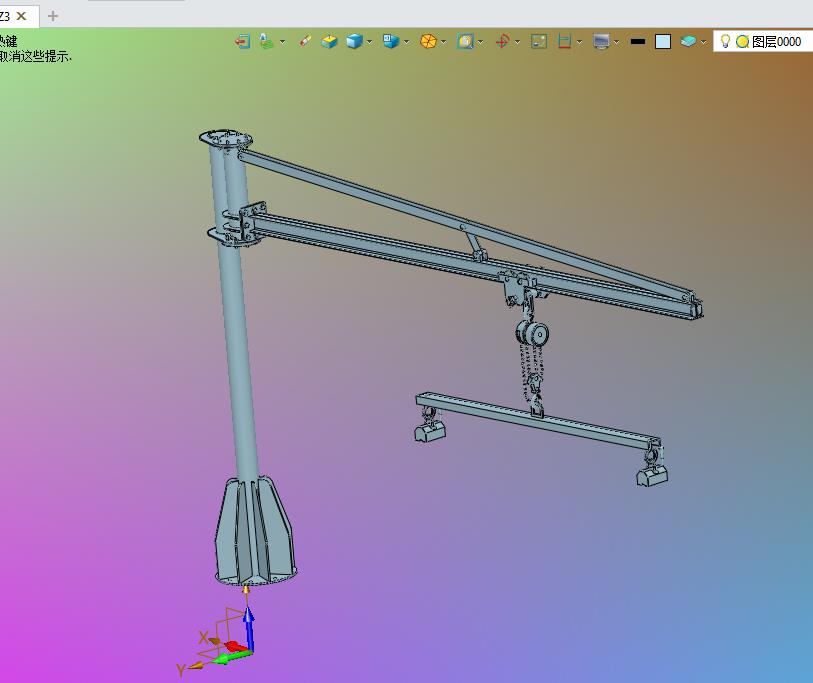Select the right lifting magnet on spreader beam

(652, 475)
